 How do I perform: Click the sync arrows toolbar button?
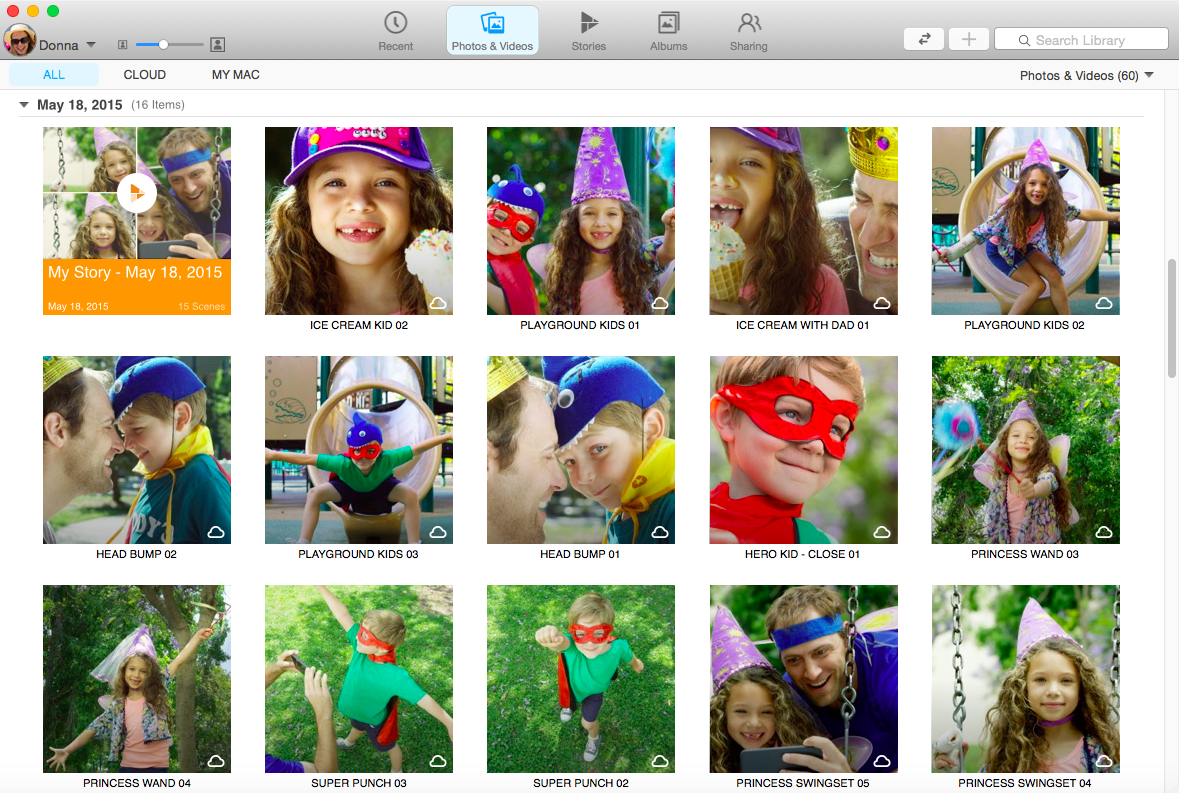pos(924,39)
